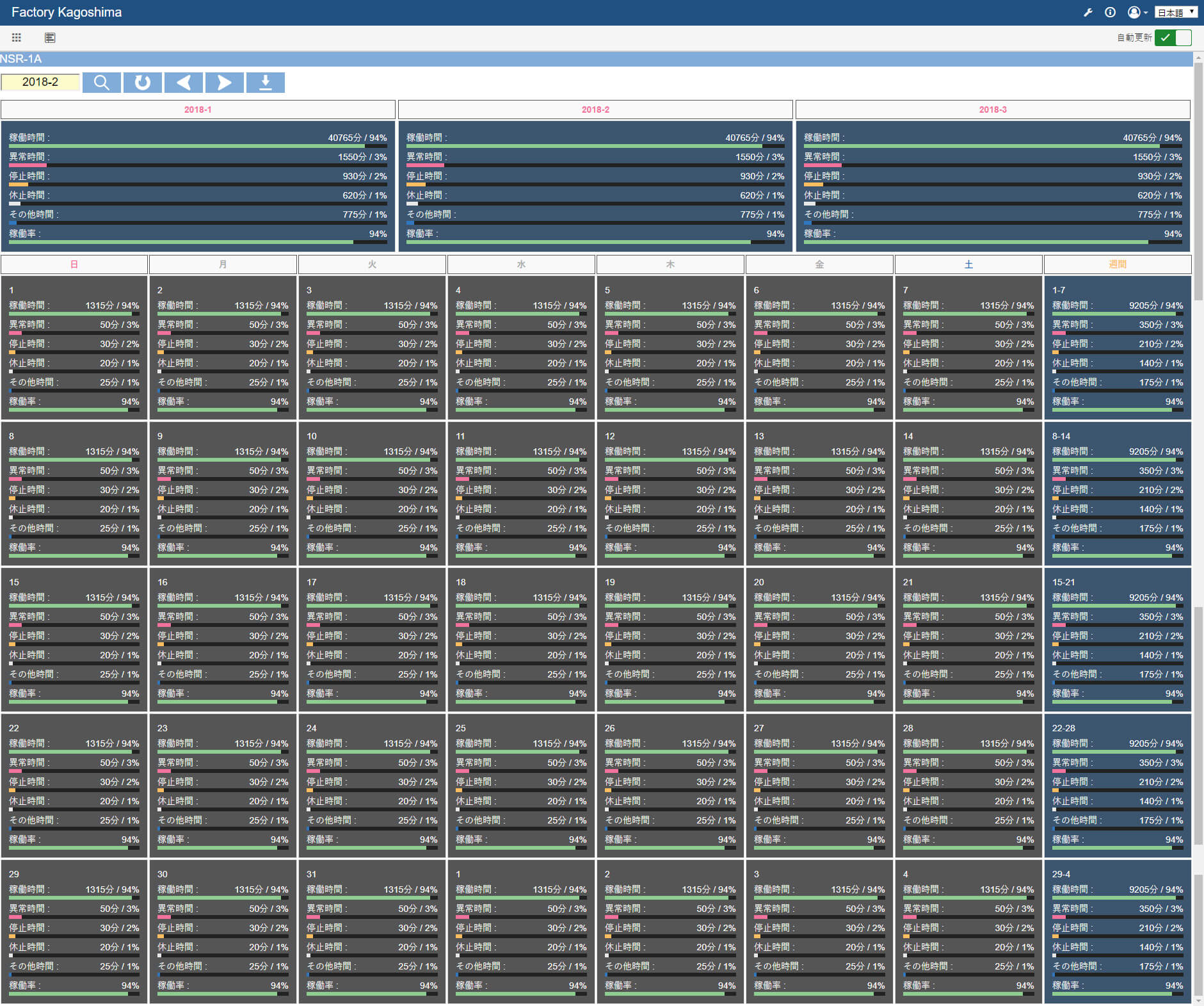Click 9205分 / 94% in the 1-7 week card
This screenshot has width=1204, height=1006.
(x=1156, y=305)
